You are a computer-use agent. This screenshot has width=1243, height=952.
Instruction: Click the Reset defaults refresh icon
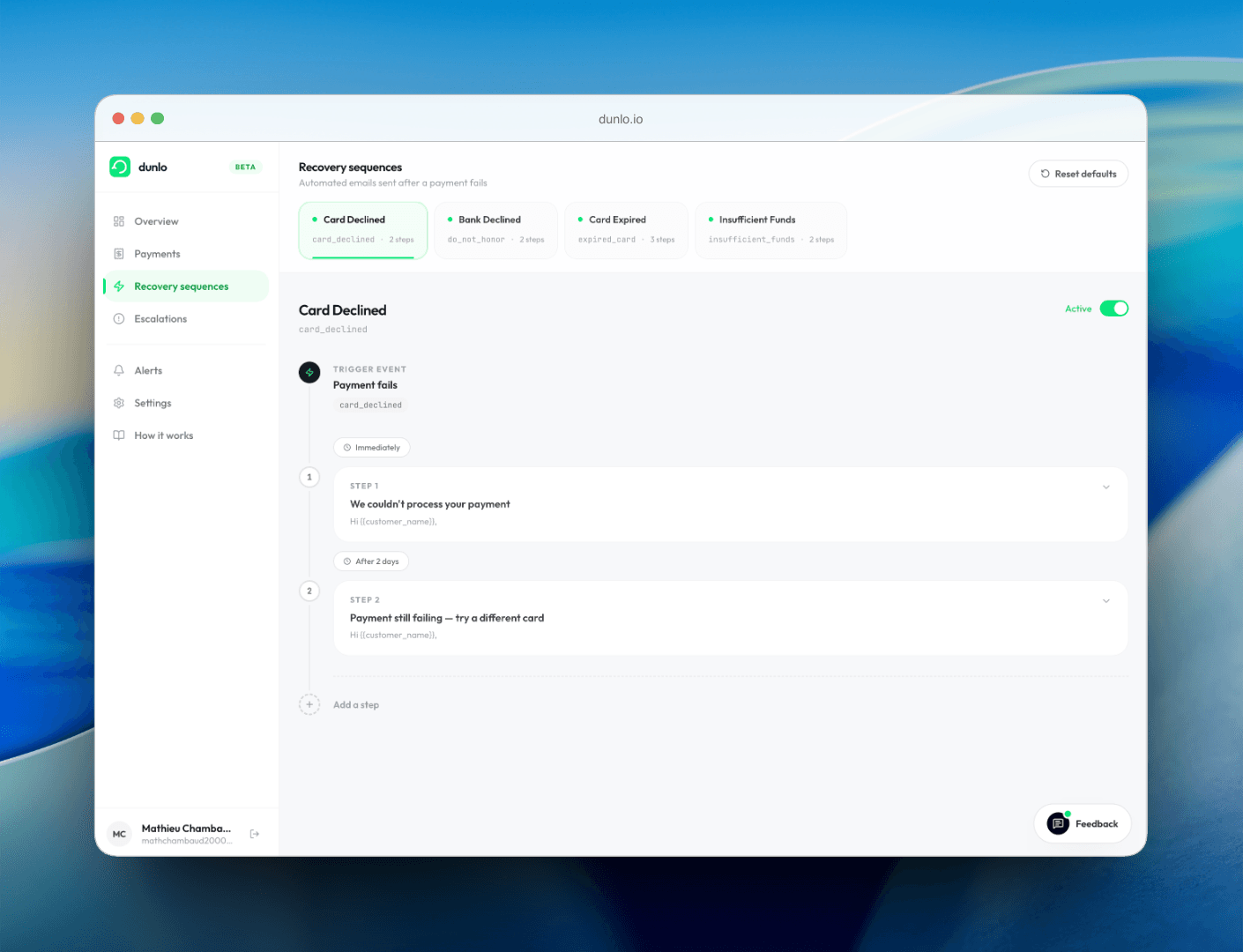point(1046,174)
